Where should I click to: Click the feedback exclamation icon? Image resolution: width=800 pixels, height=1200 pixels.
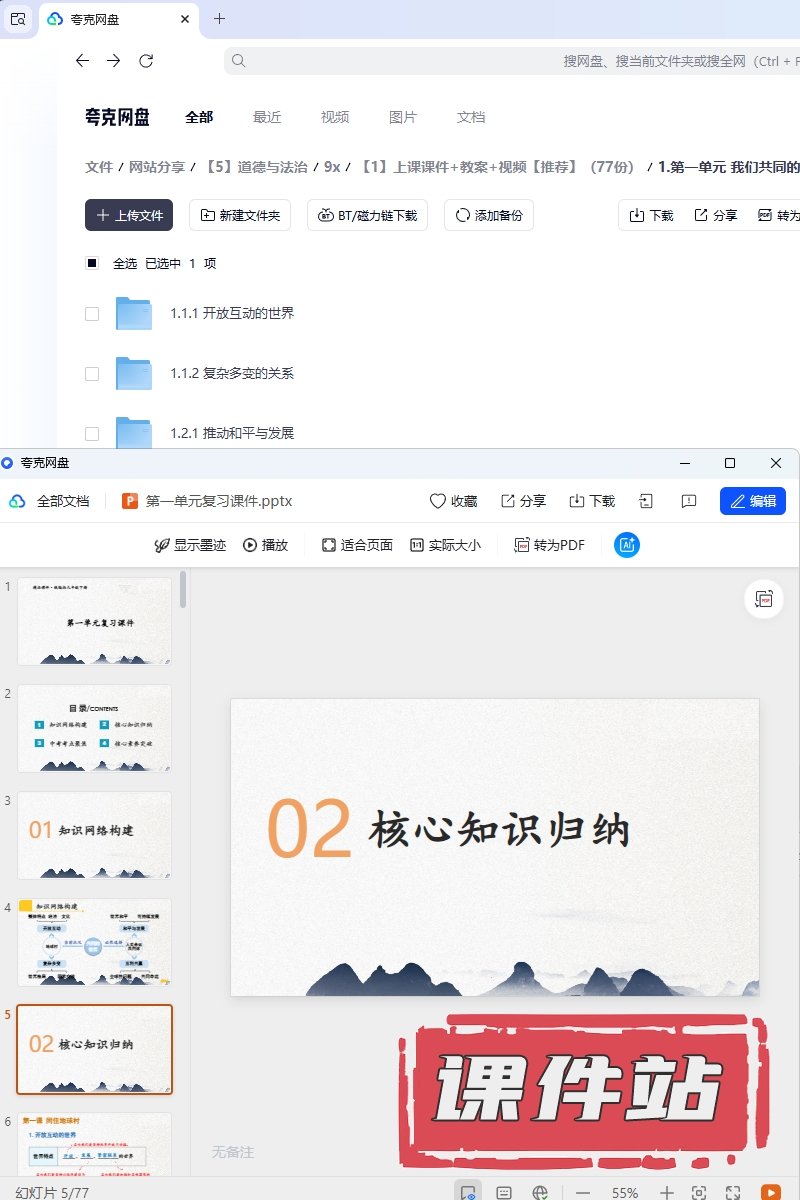point(688,501)
